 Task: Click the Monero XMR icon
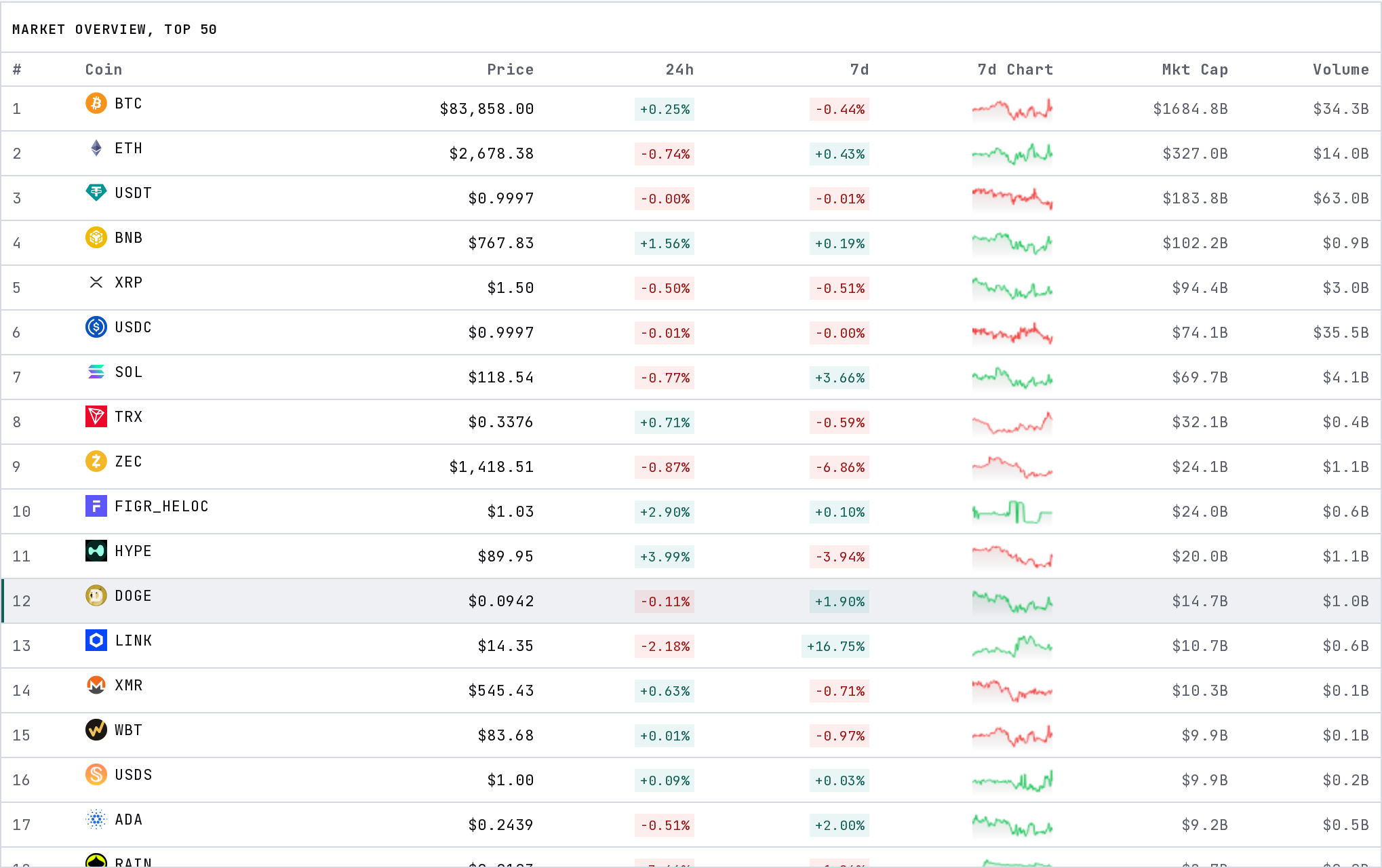click(96, 685)
